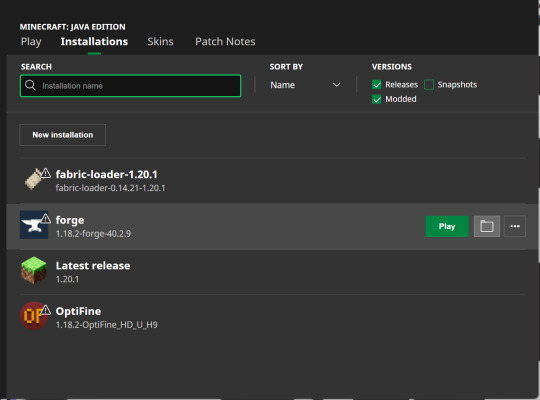Viewport: 540px width, 400px height.
Task: Click the warning triangle on fabric-loader
Action: (45, 173)
